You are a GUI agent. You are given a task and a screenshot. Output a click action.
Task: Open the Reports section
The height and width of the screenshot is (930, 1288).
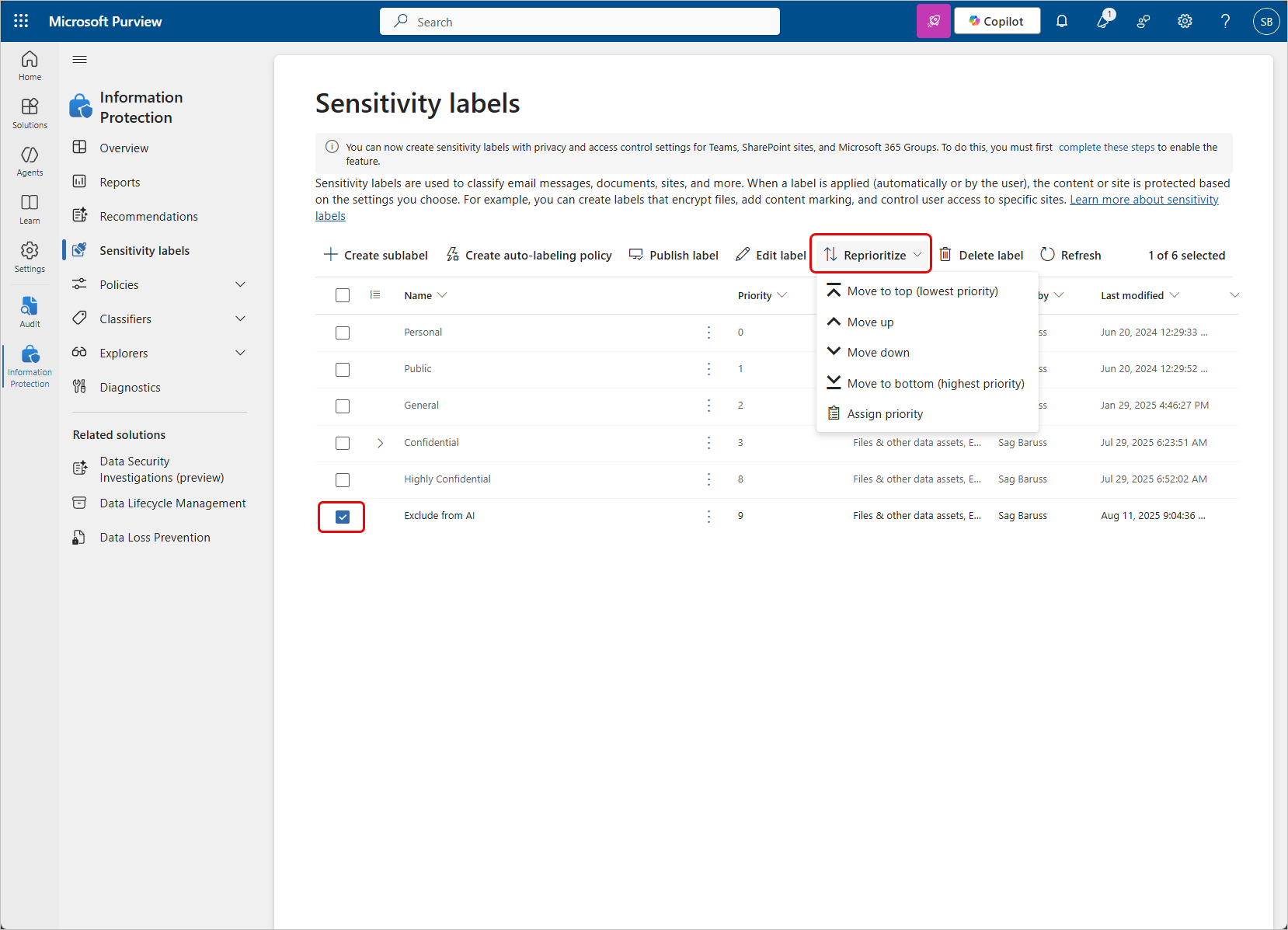click(117, 181)
